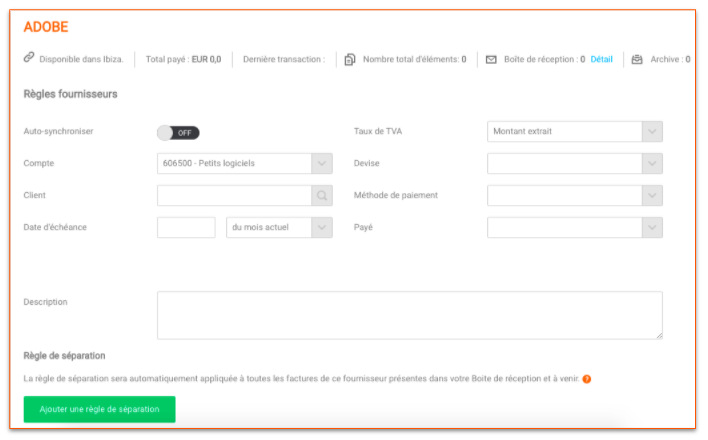The height and width of the screenshot is (440, 708).
Task: Click the documents icon for Nombre total d'éléments
Action: coord(350,59)
